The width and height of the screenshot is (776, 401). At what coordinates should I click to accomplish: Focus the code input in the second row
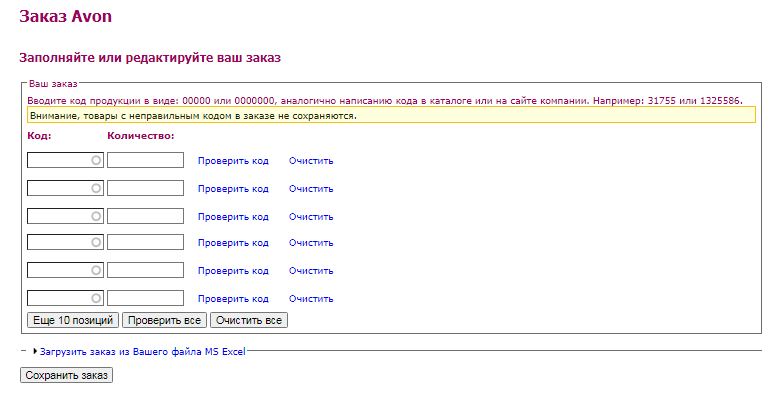(x=65, y=188)
